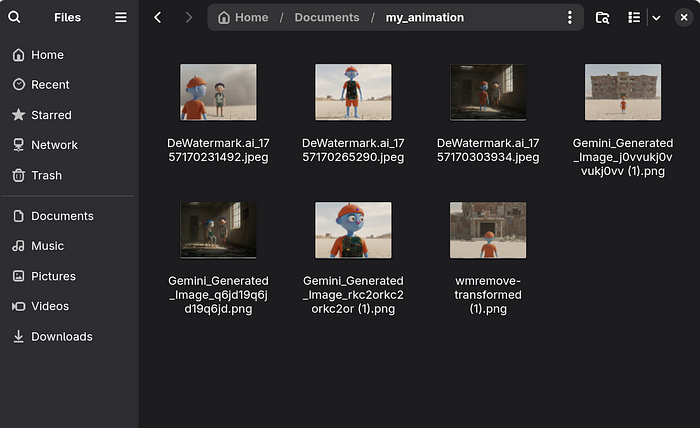Open the hamburger main menu

click(x=121, y=17)
